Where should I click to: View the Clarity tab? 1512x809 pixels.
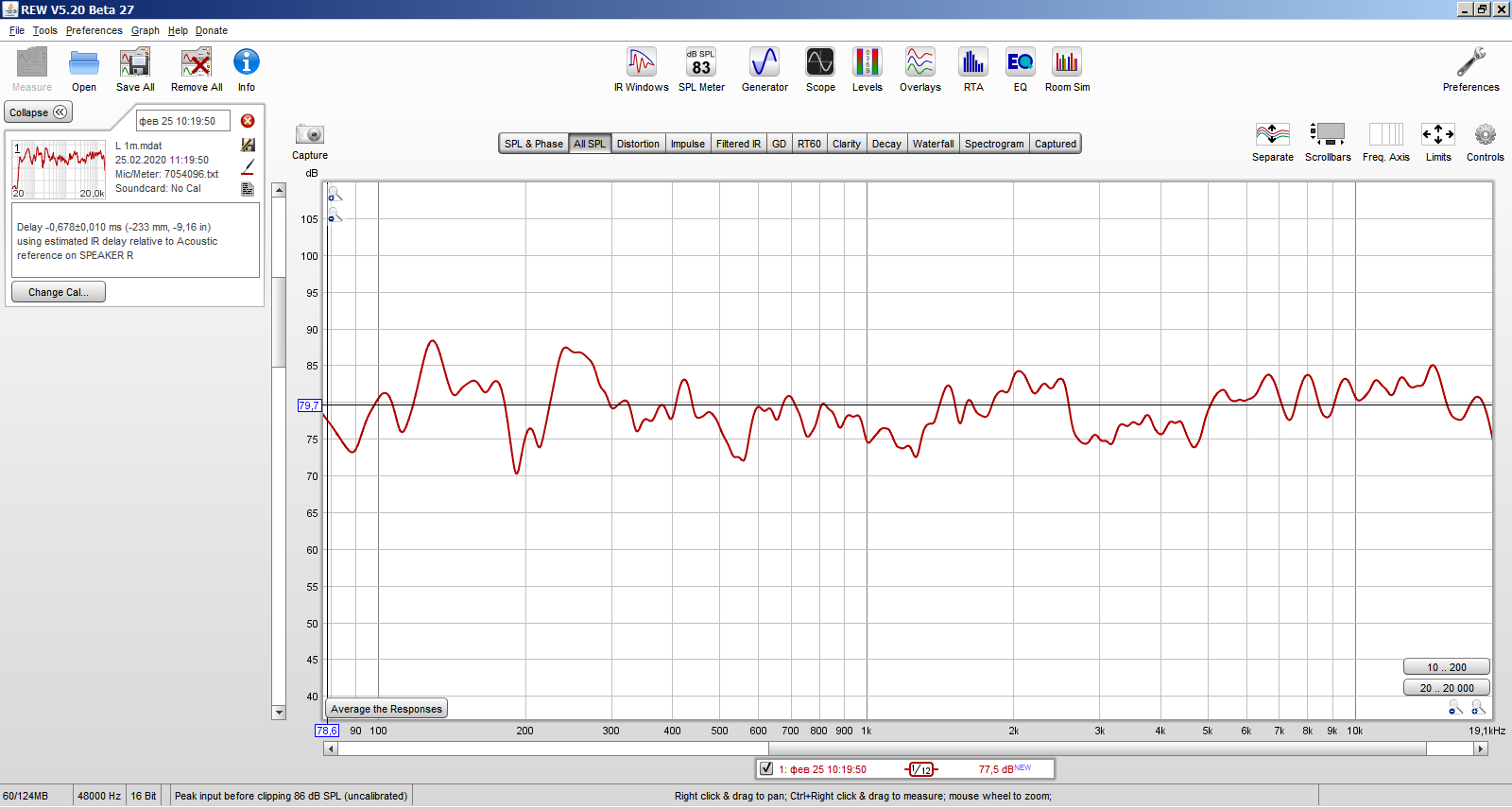847,144
